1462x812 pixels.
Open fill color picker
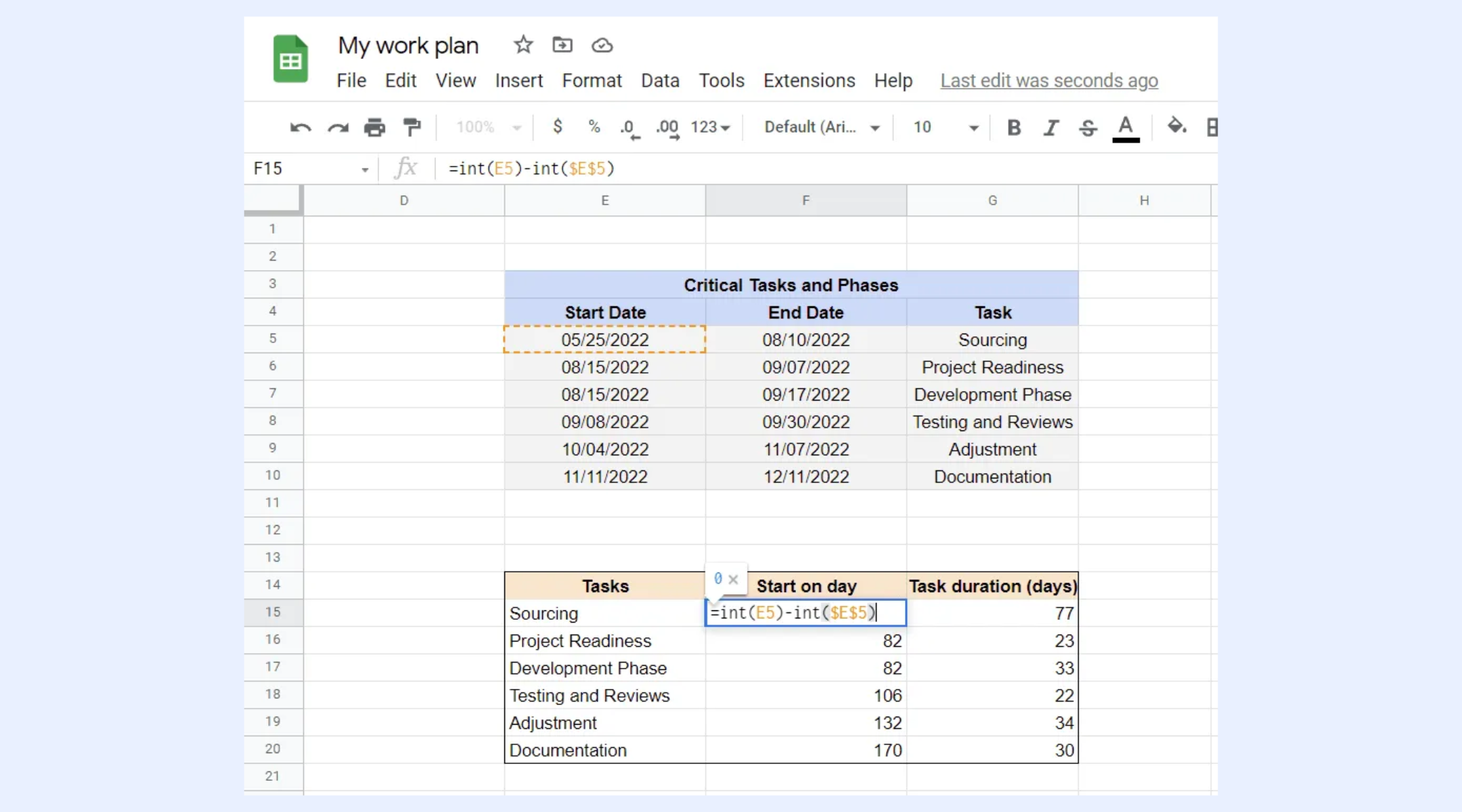[x=1177, y=127]
